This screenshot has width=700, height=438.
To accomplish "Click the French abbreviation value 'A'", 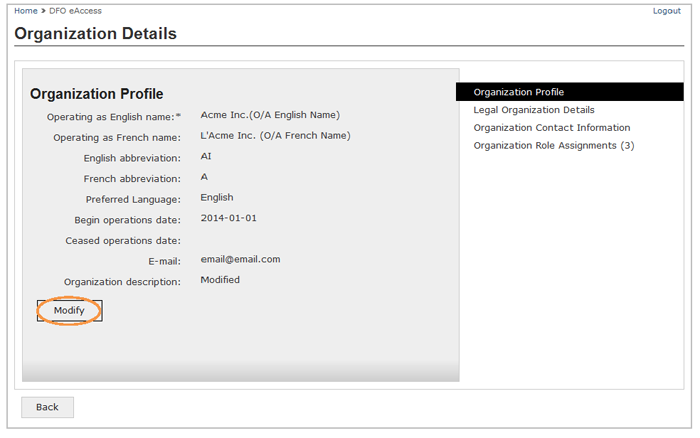I will 204,177.
